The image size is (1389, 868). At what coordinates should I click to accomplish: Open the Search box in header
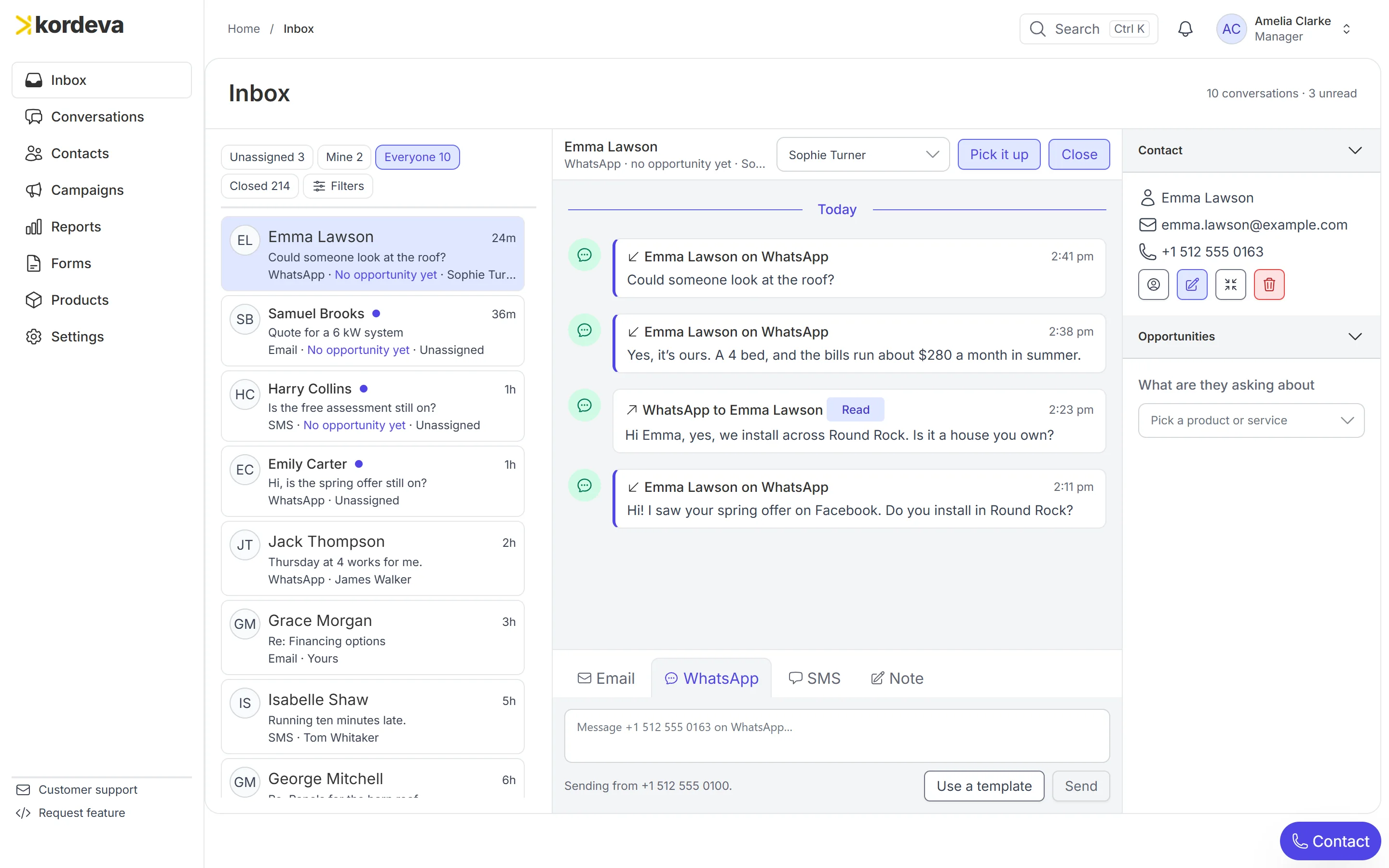pyautogui.click(x=1088, y=29)
